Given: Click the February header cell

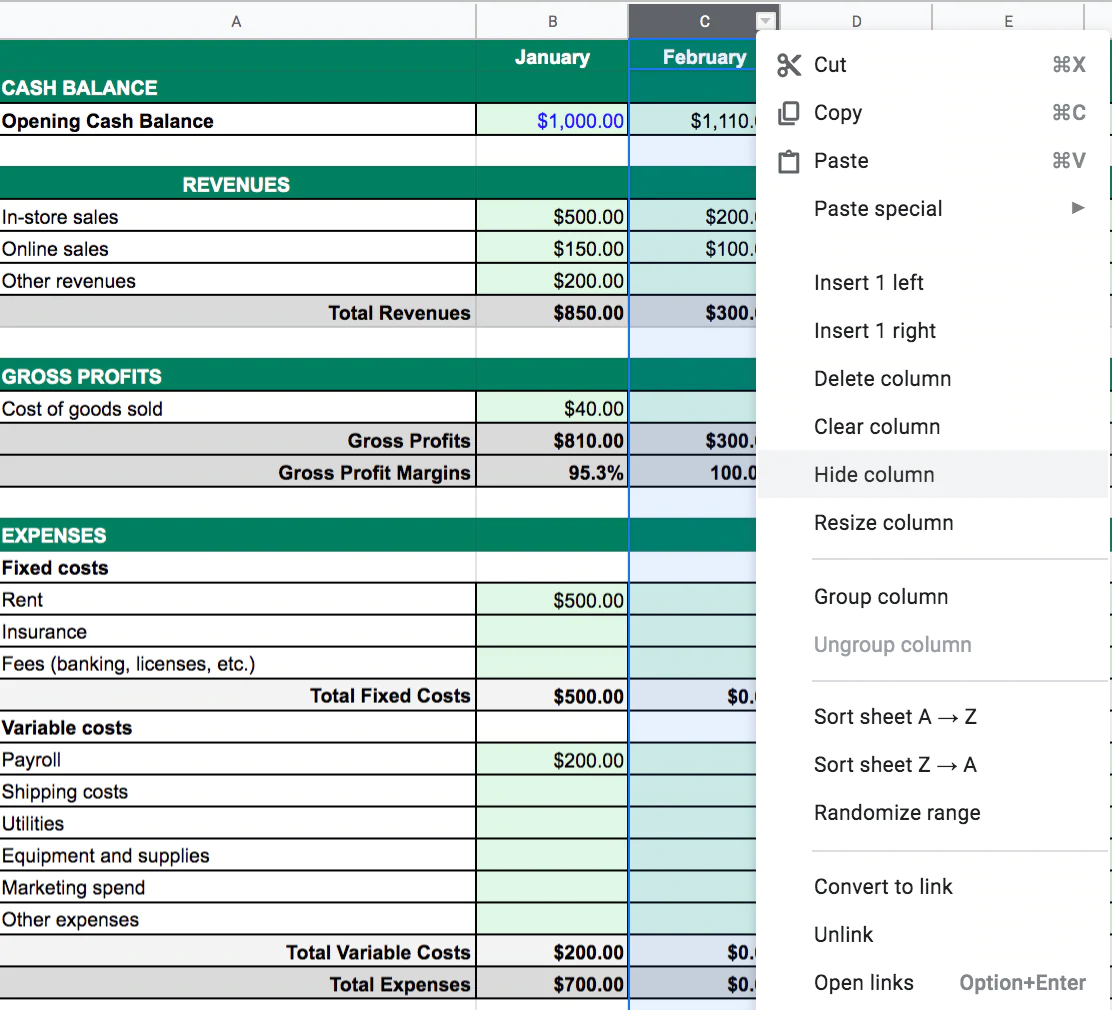Looking at the screenshot, I should tap(693, 56).
